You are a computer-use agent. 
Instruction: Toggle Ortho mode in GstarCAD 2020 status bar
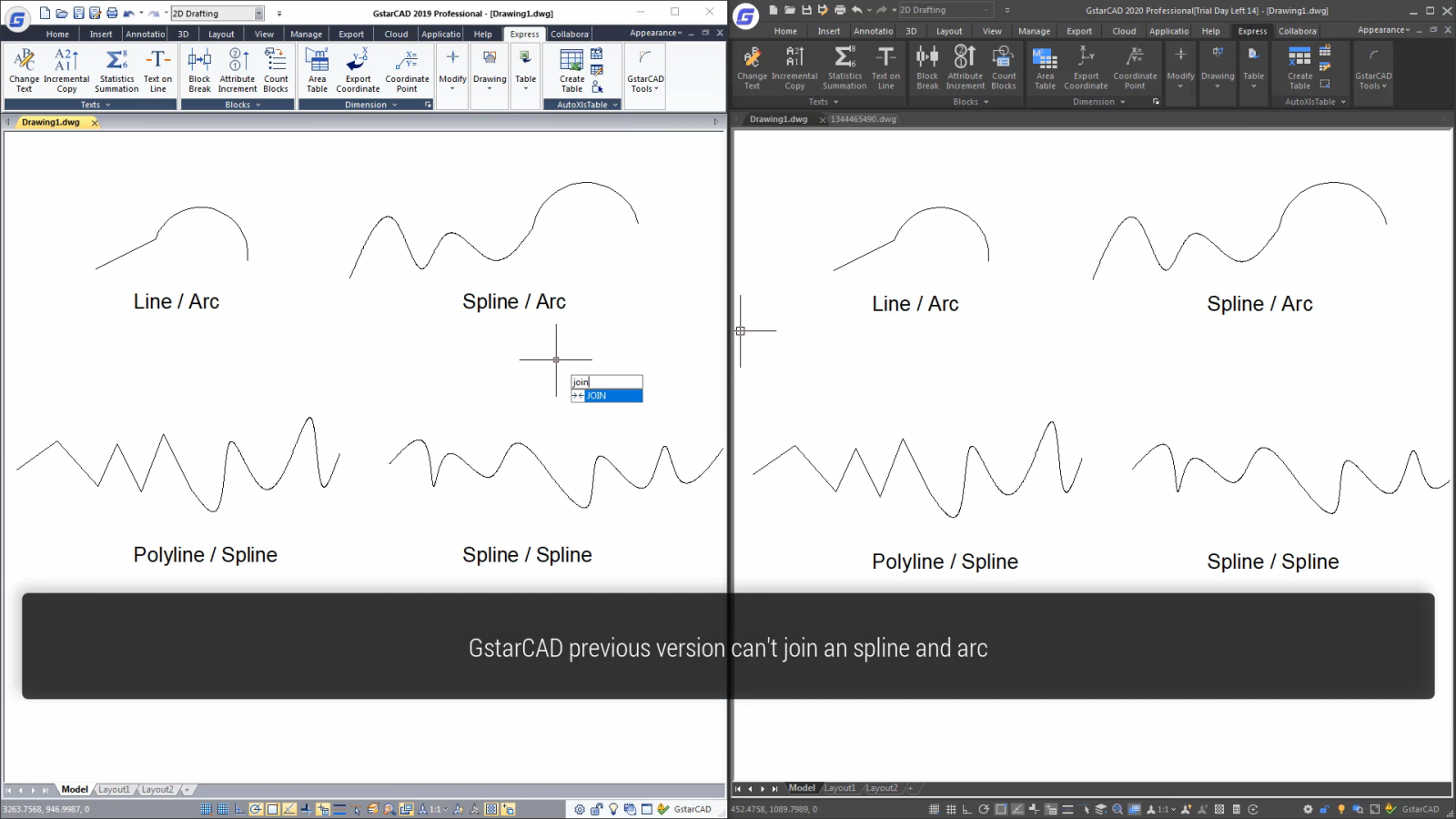[967, 809]
